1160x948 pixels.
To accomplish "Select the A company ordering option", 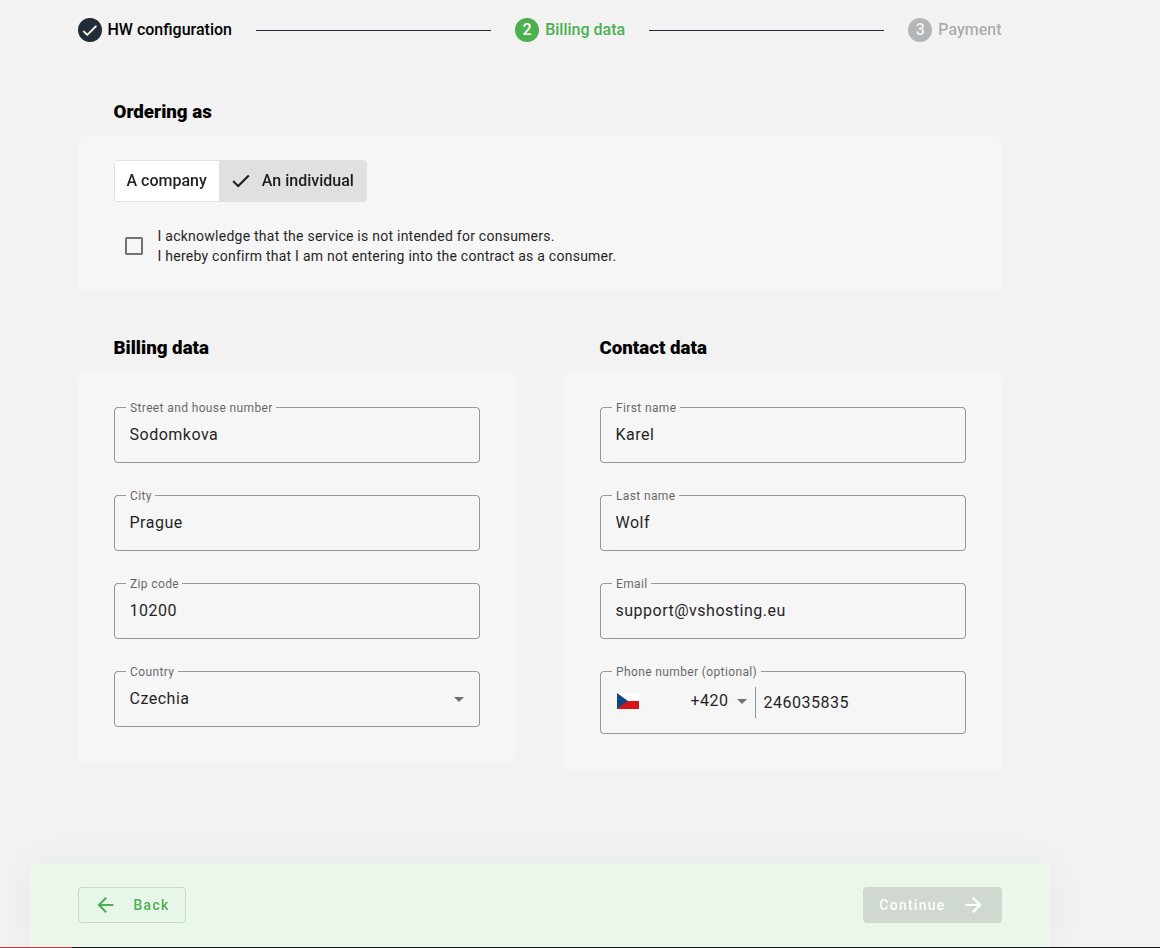I will (167, 181).
